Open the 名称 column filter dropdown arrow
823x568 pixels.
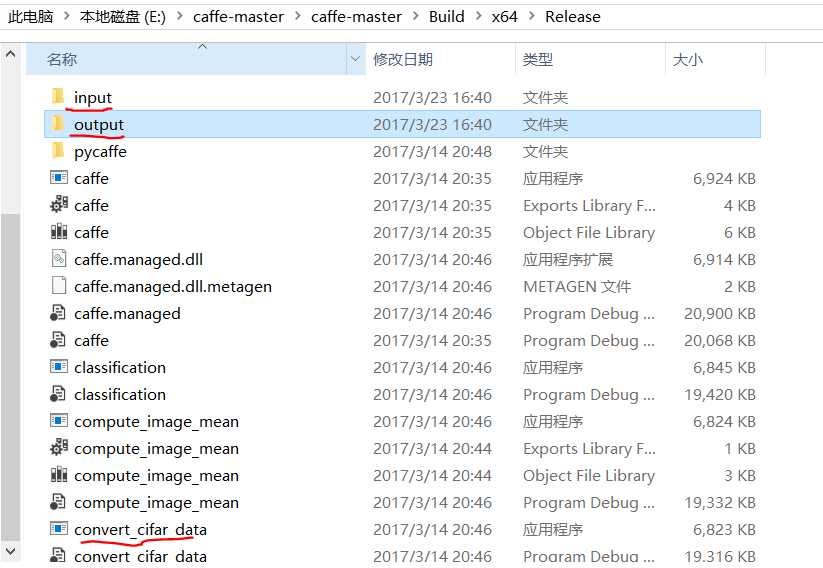[x=355, y=59]
